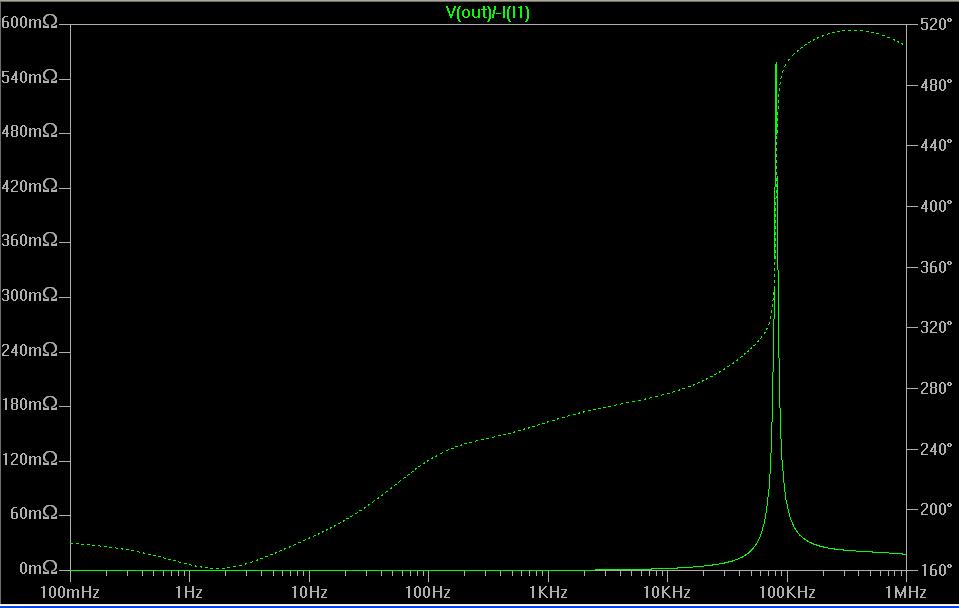Click the 10KHz frequency axis label

667,592
